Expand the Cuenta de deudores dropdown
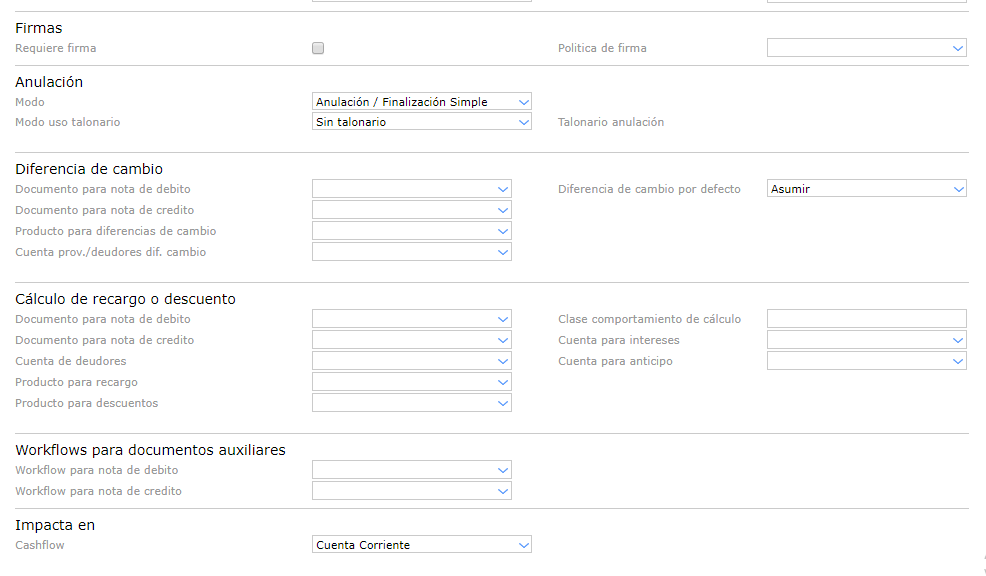The width and height of the screenshot is (986, 576). point(411,361)
